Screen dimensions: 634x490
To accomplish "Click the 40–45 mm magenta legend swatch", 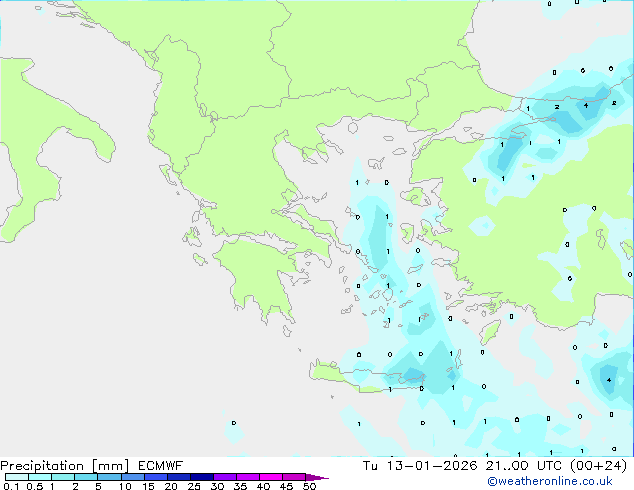I will pos(271,477).
